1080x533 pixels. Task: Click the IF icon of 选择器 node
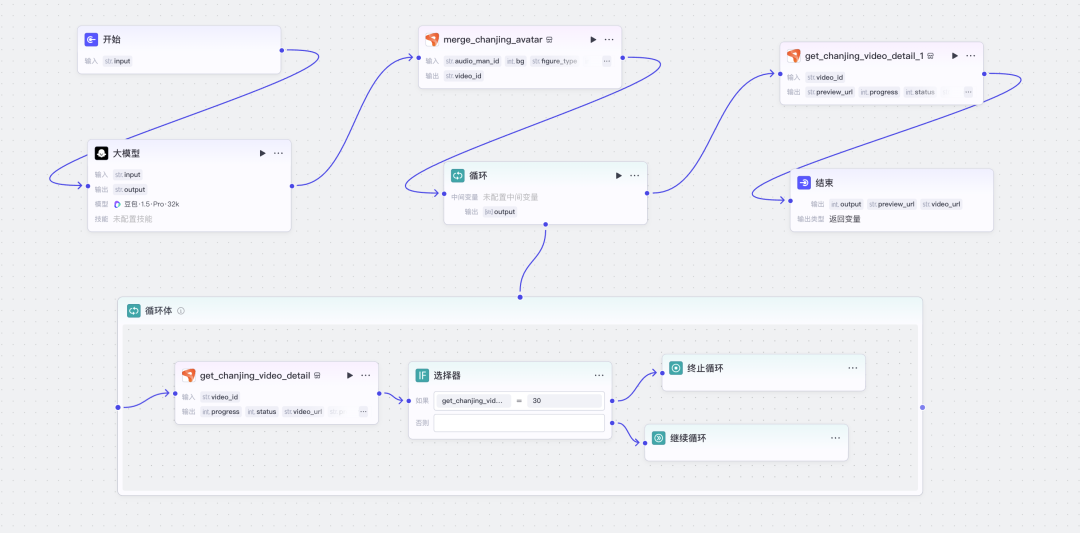click(422, 375)
